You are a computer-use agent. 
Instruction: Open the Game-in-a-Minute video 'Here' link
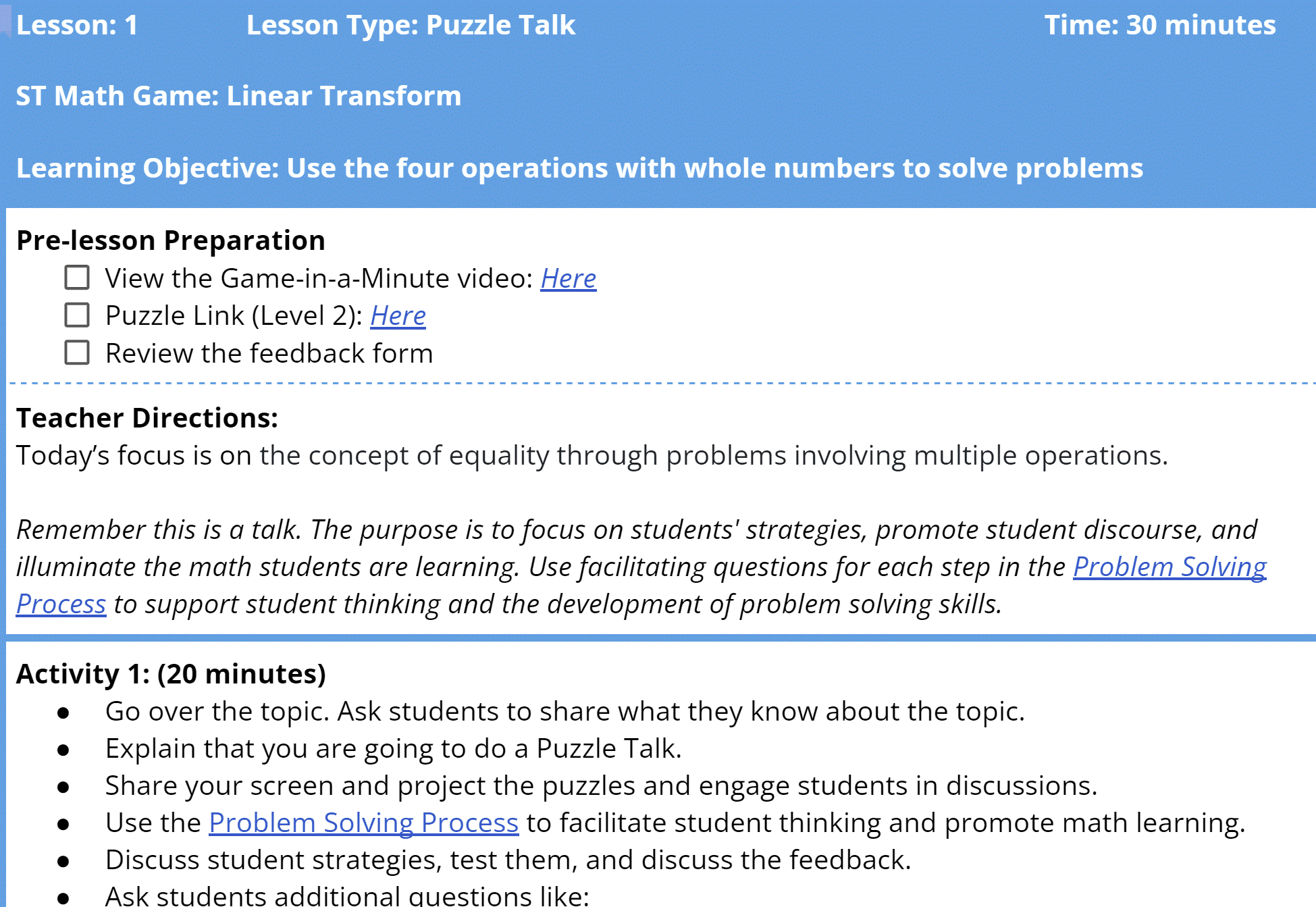click(x=568, y=278)
